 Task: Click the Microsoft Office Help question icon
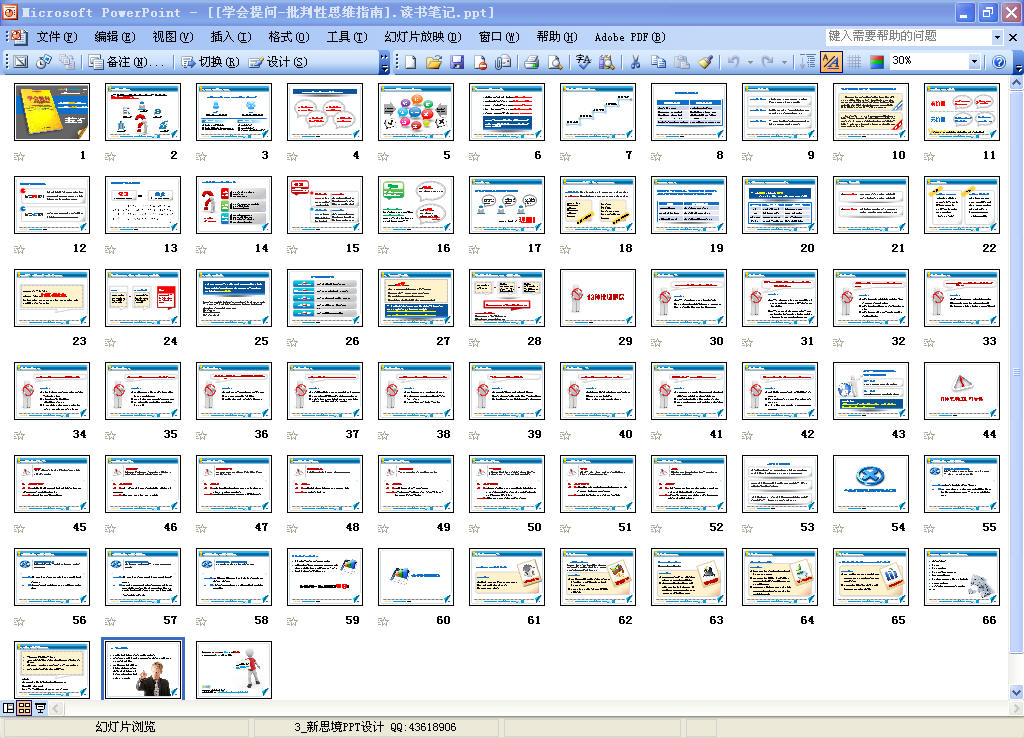(999, 61)
